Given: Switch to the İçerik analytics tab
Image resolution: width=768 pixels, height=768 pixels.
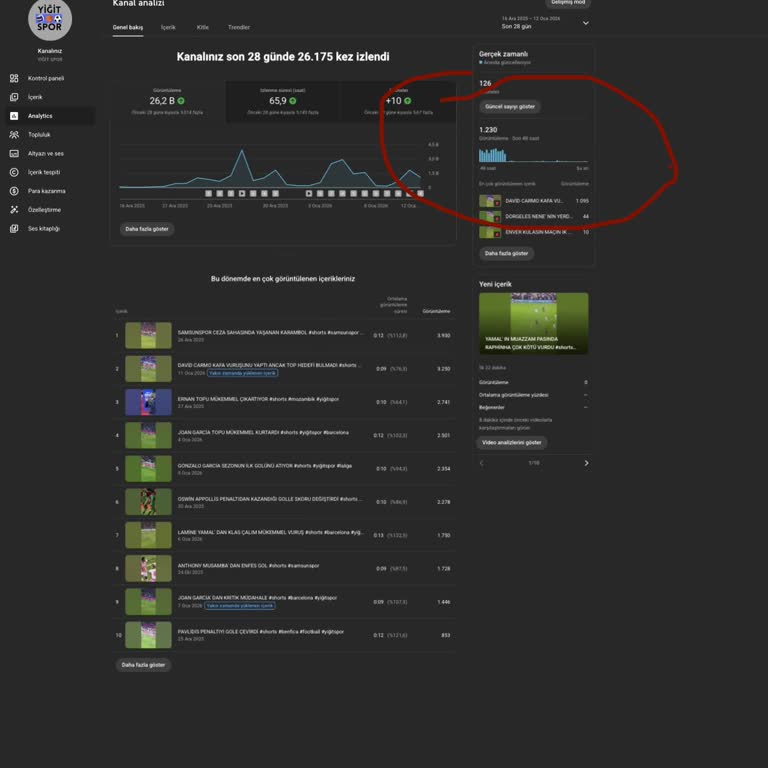Looking at the screenshot, I should [168, 27].
